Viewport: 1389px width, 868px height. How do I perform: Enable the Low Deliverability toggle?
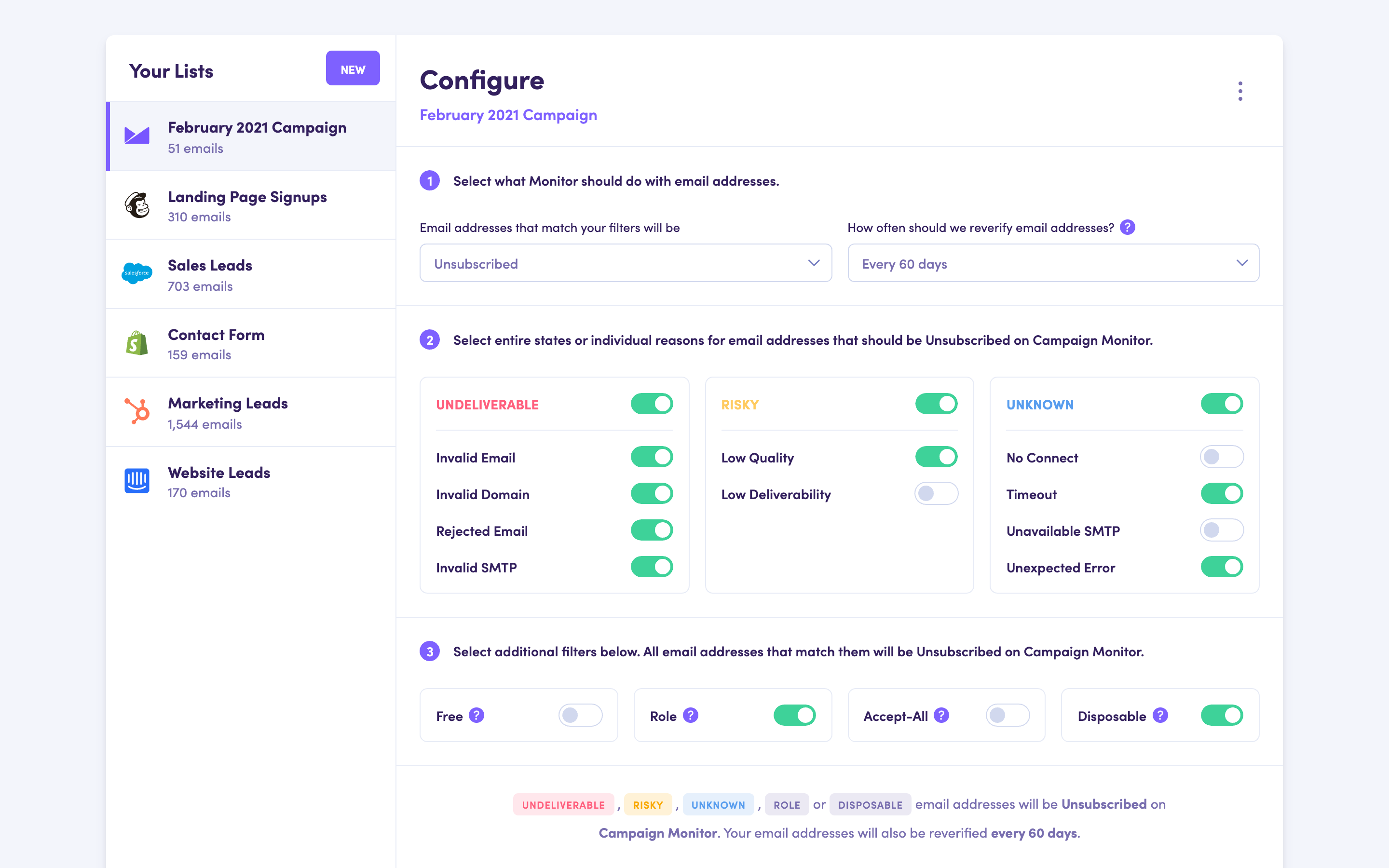pyautogui.click(x=936, y=494)
